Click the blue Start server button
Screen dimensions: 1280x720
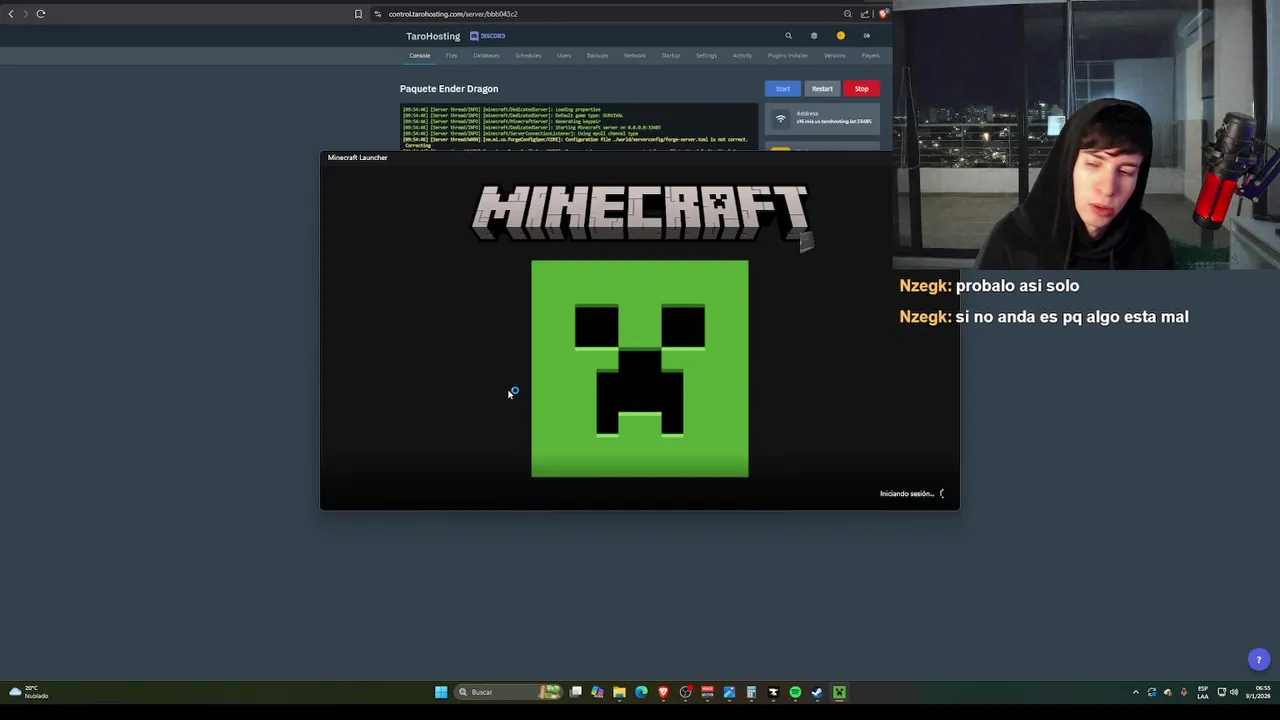click(x=783, y=89)
